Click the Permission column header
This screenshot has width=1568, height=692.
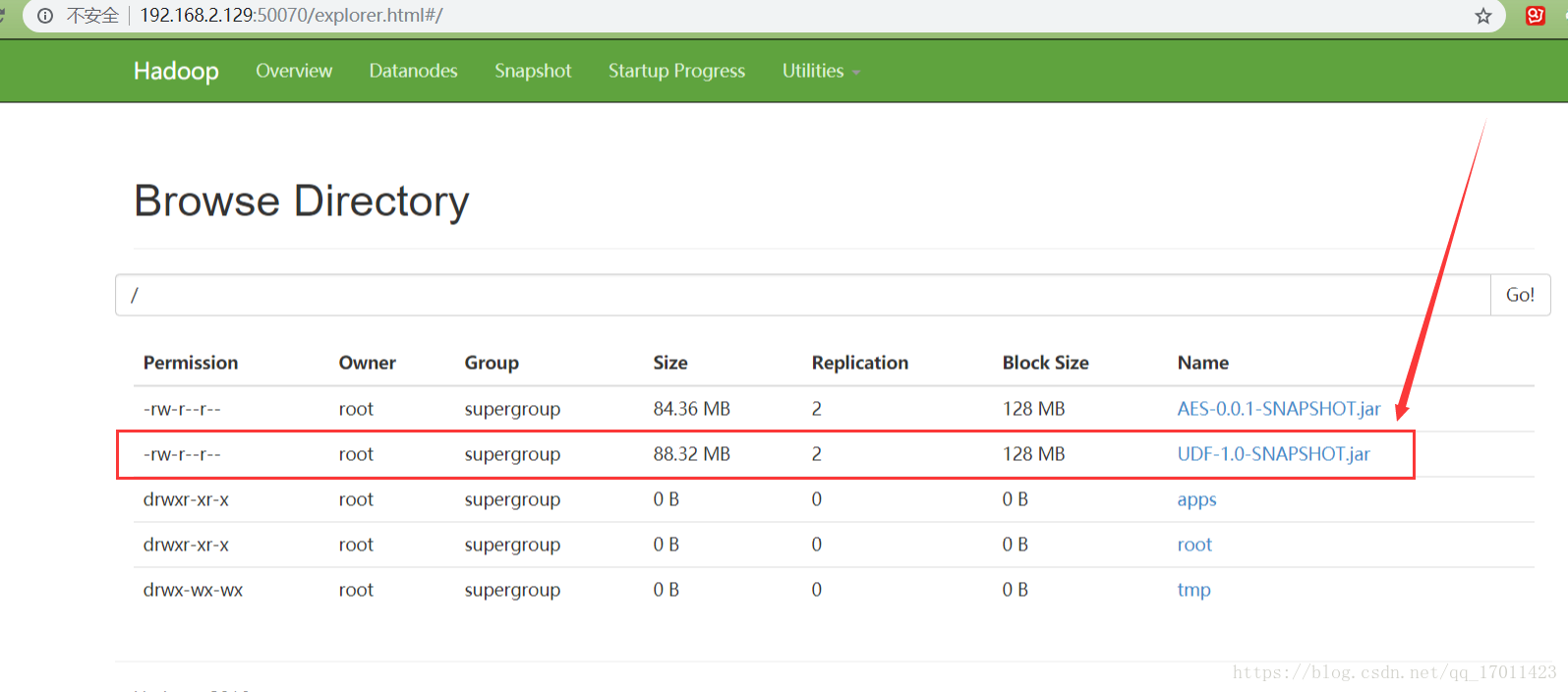pyautogui.click(x=191, y=363)
